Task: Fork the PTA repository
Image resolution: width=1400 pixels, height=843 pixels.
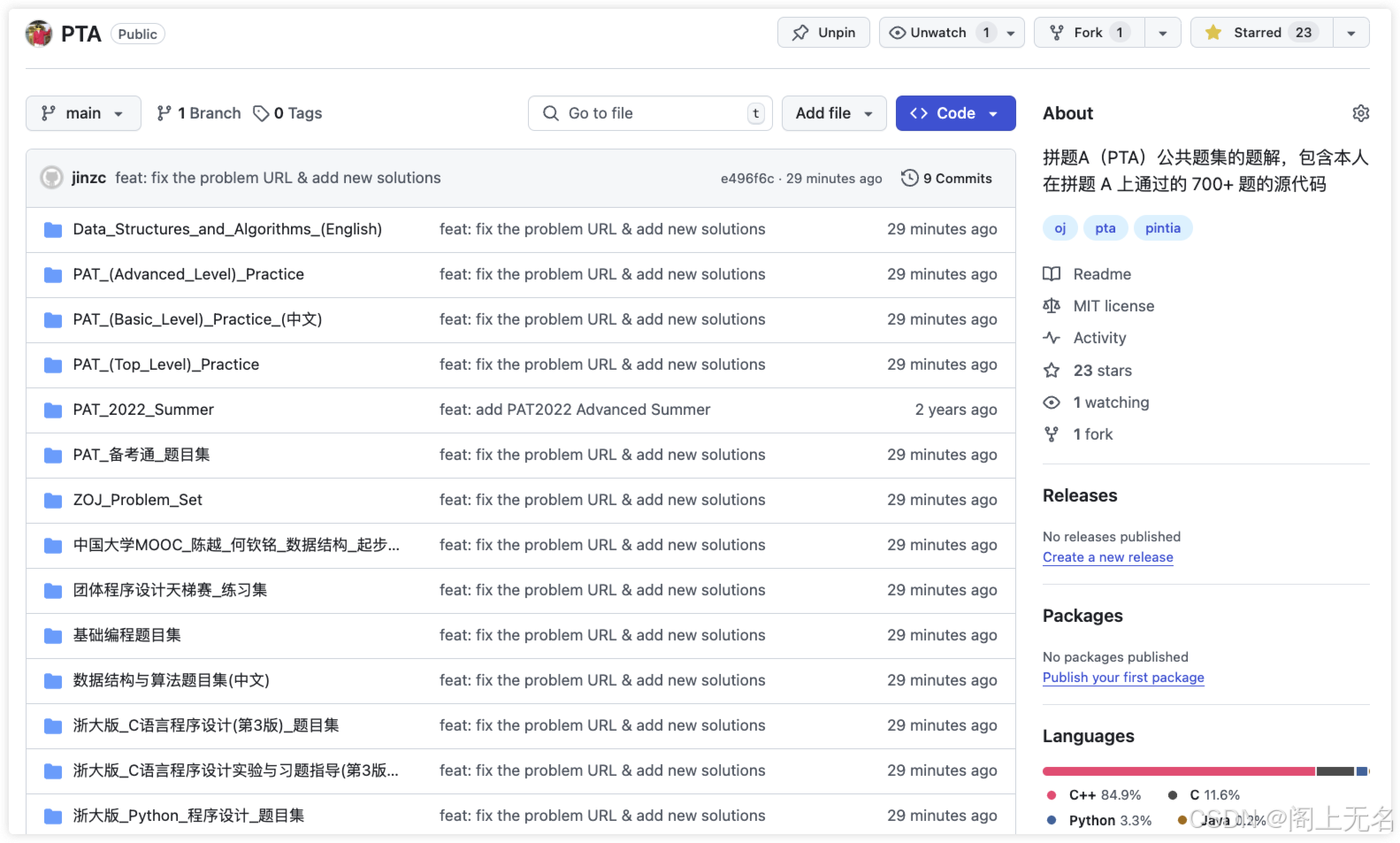Action: 1089,33
